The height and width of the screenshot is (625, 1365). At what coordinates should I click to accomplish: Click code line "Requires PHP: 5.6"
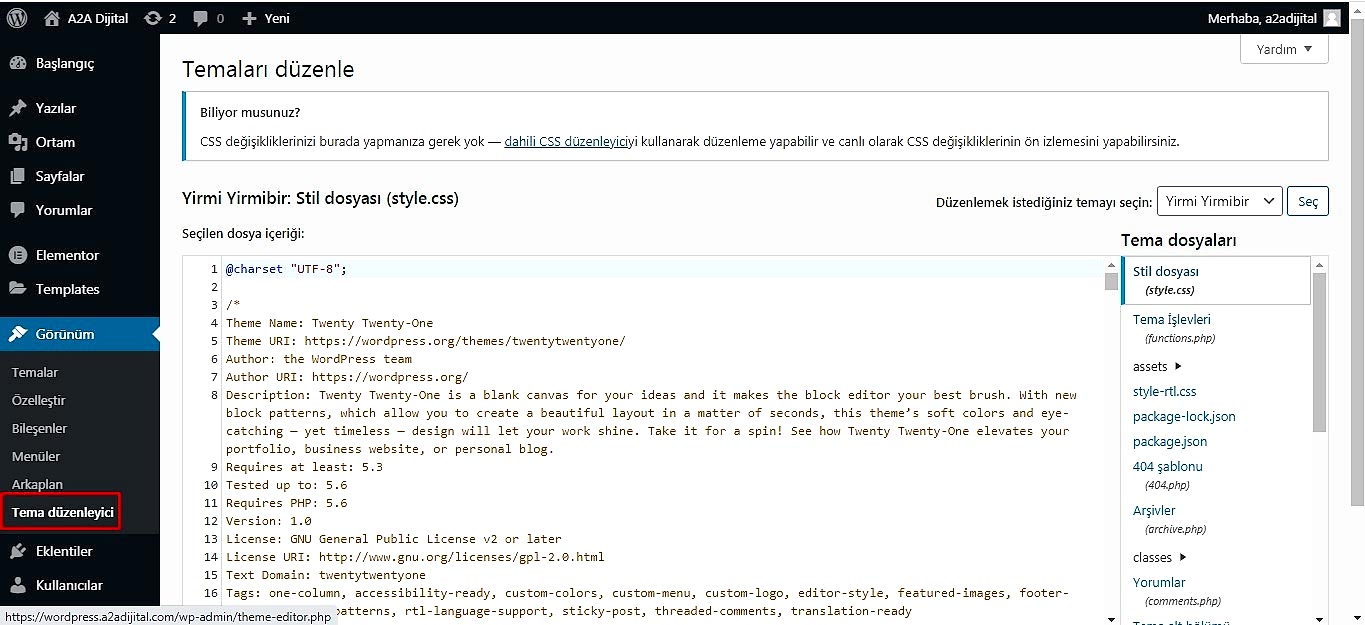pos(286,503)
